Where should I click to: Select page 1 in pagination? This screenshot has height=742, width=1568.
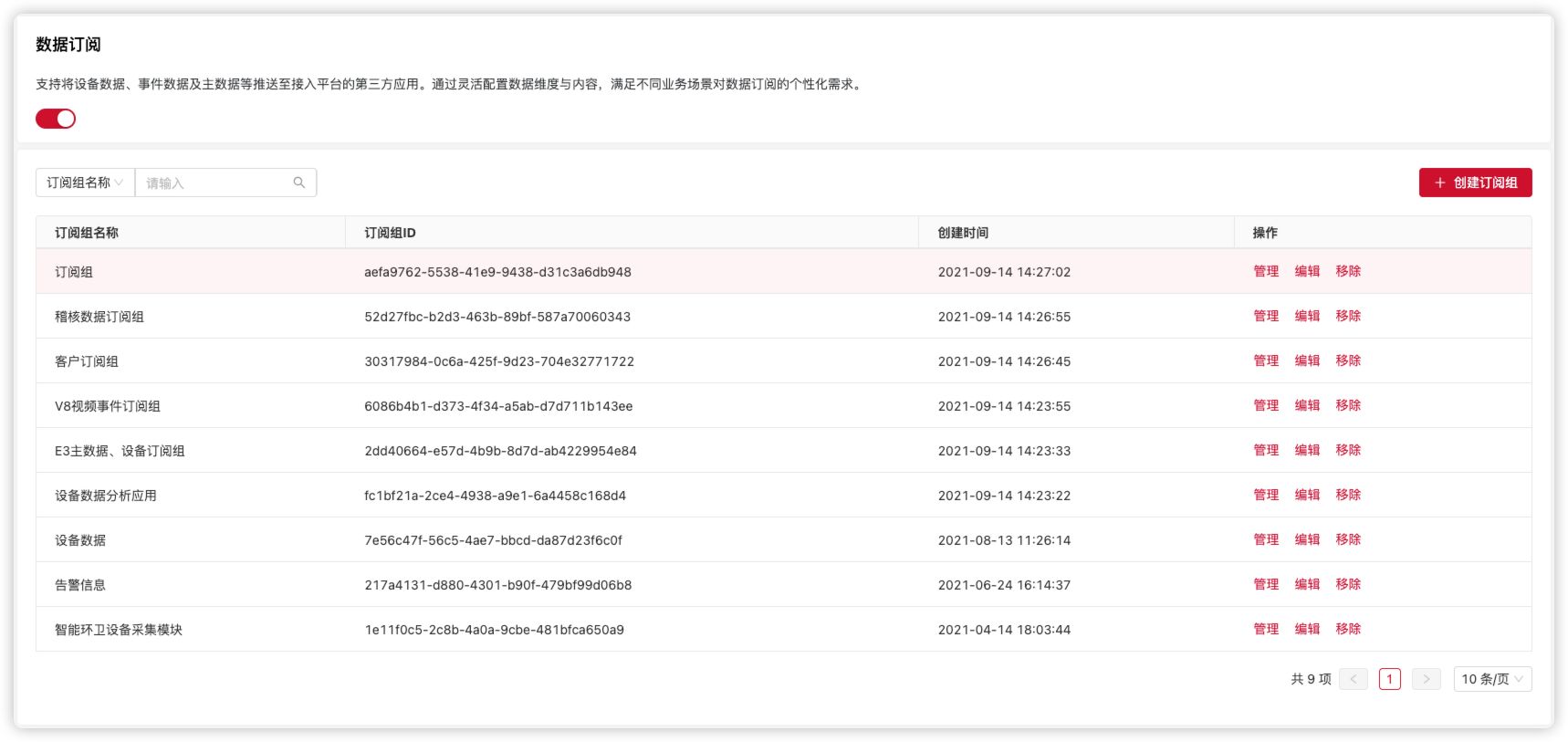1389,679
